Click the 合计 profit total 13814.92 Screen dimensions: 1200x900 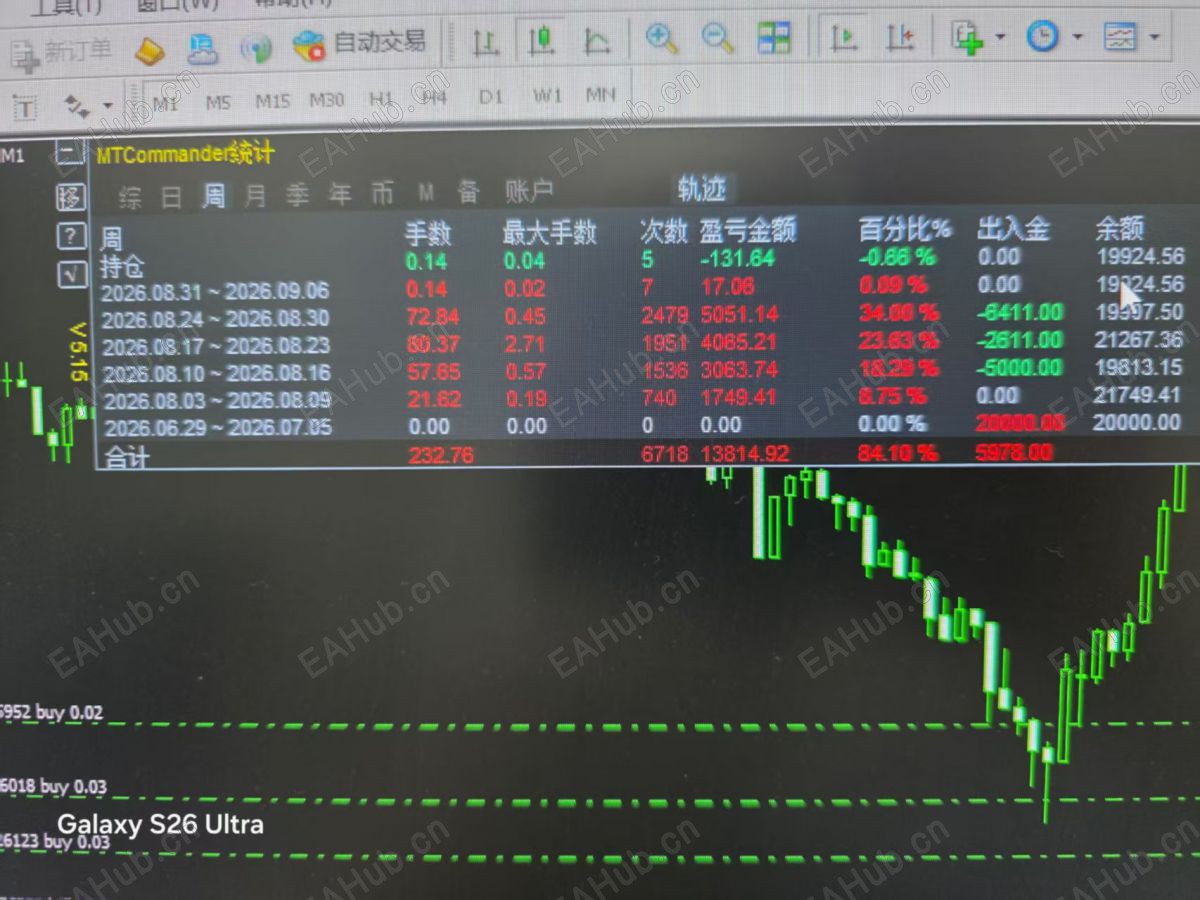(x=745, y=454)
